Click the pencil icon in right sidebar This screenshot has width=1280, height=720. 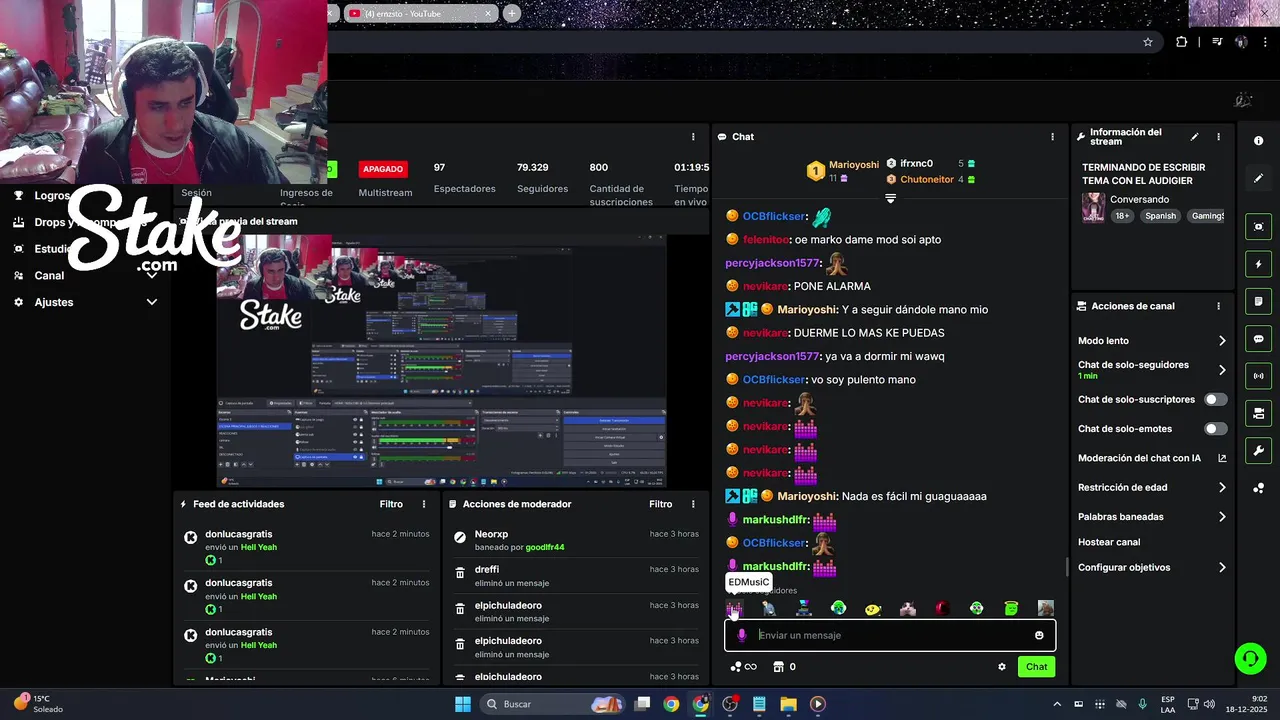point(1258,178)
